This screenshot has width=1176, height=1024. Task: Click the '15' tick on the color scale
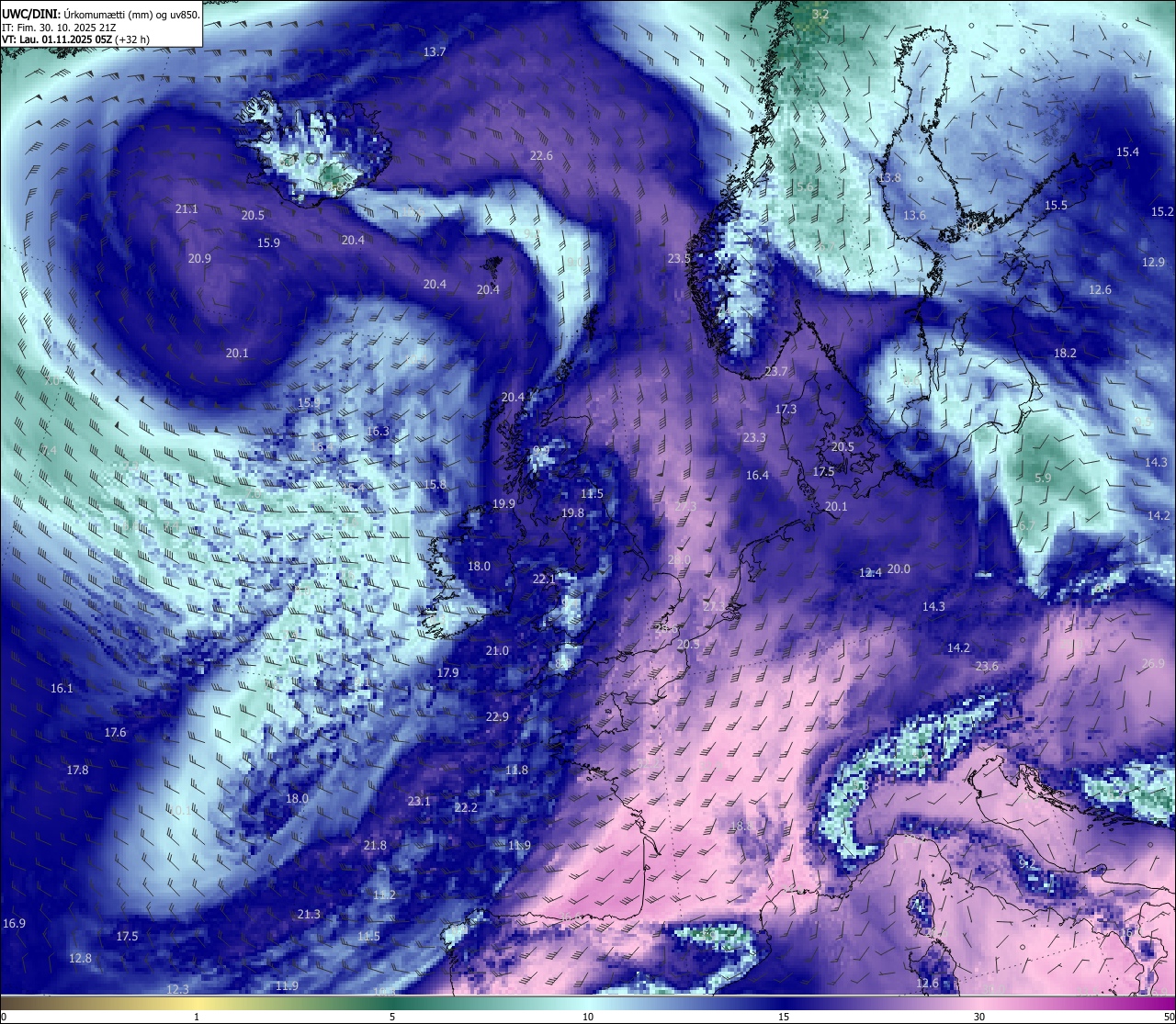point(784,1017)
